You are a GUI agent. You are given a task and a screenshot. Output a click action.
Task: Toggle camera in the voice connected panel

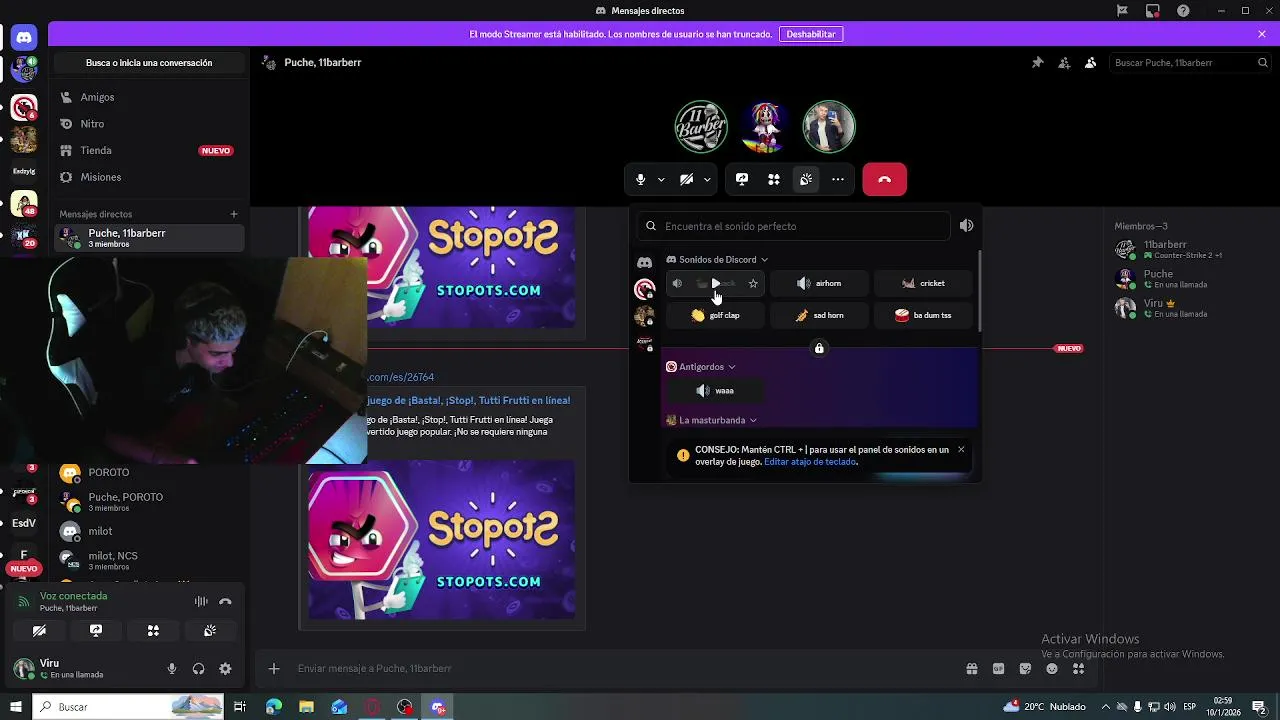click(x=39, y=631)
